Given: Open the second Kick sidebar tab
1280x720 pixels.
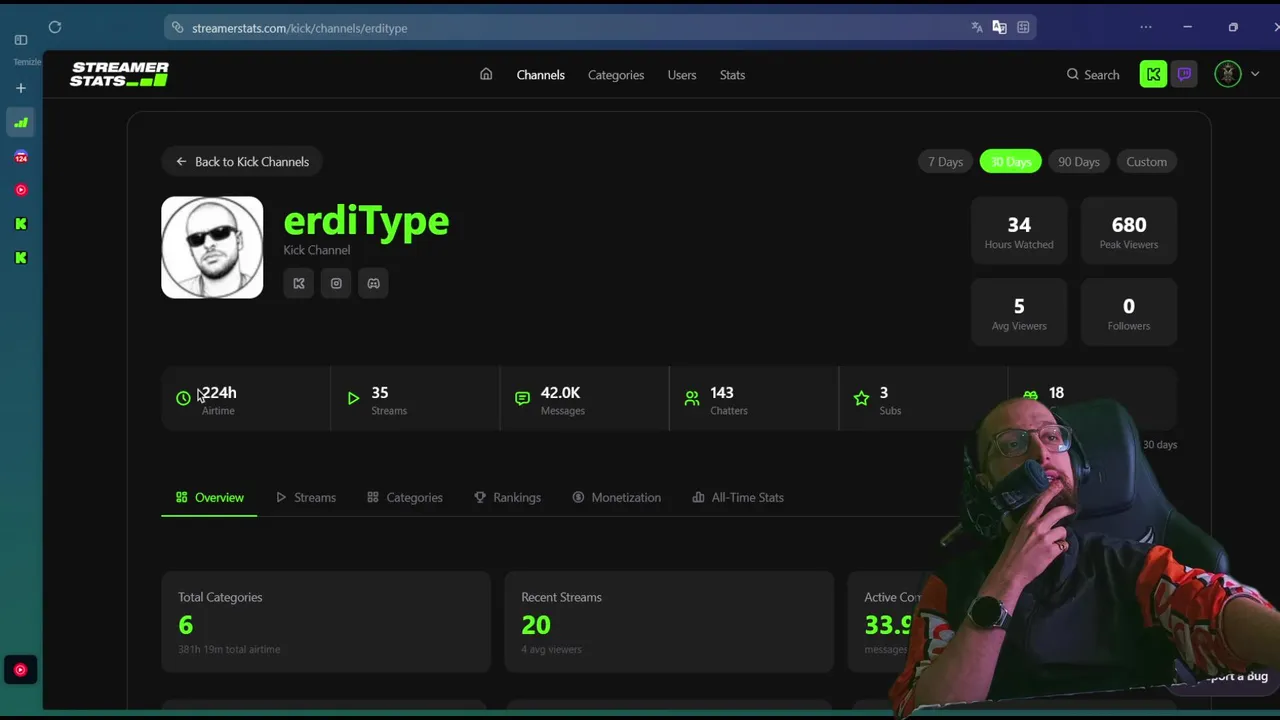Looking at the screenshot, I should (x=21, y=258).
